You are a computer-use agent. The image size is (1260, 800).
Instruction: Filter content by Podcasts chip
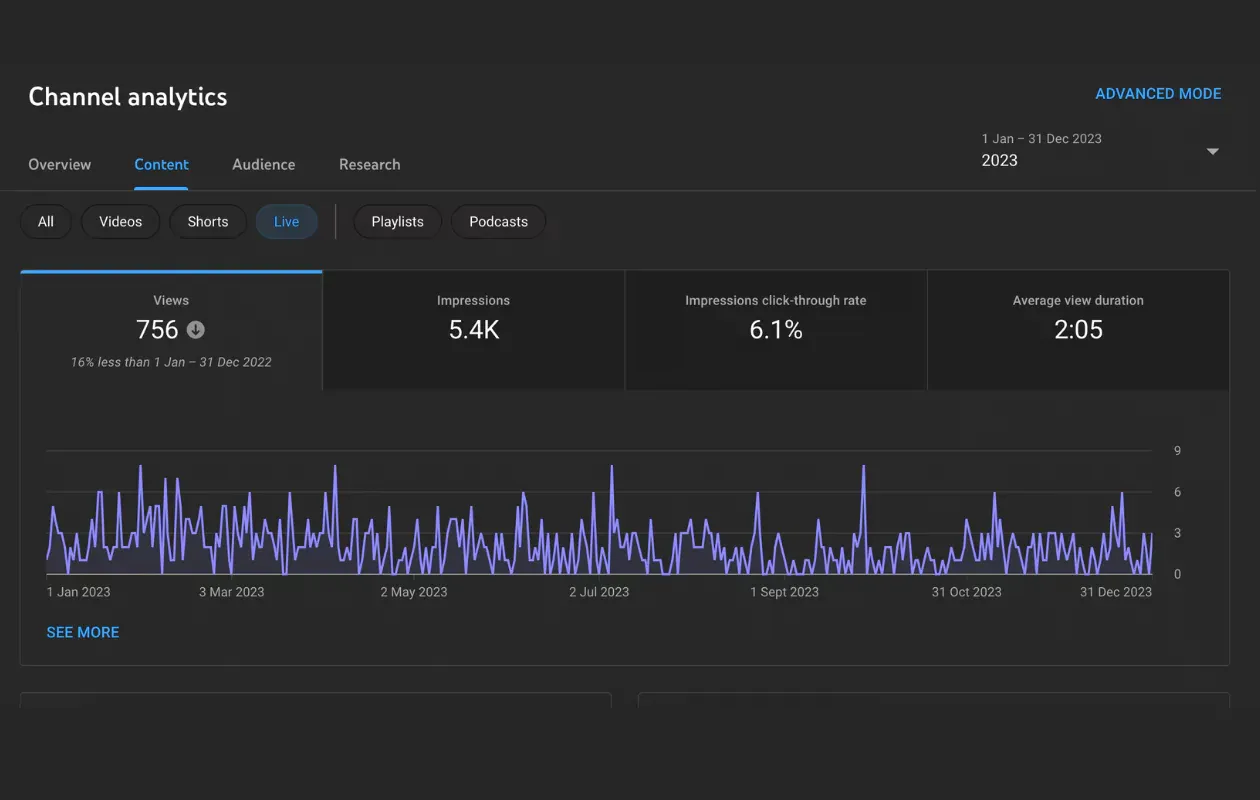[498, 222]
